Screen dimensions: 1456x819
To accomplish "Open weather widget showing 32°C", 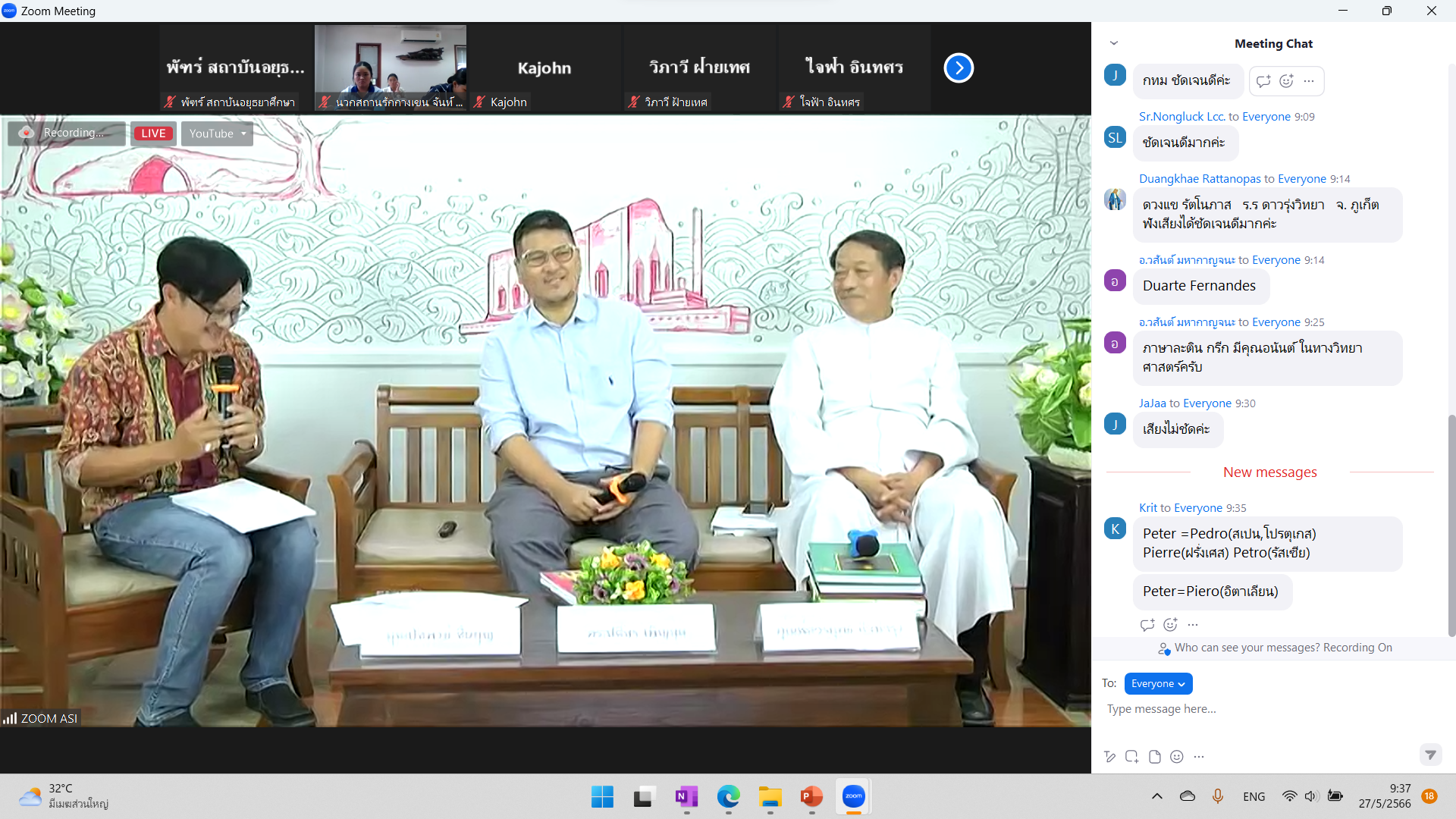I will (x=64, y=796).
